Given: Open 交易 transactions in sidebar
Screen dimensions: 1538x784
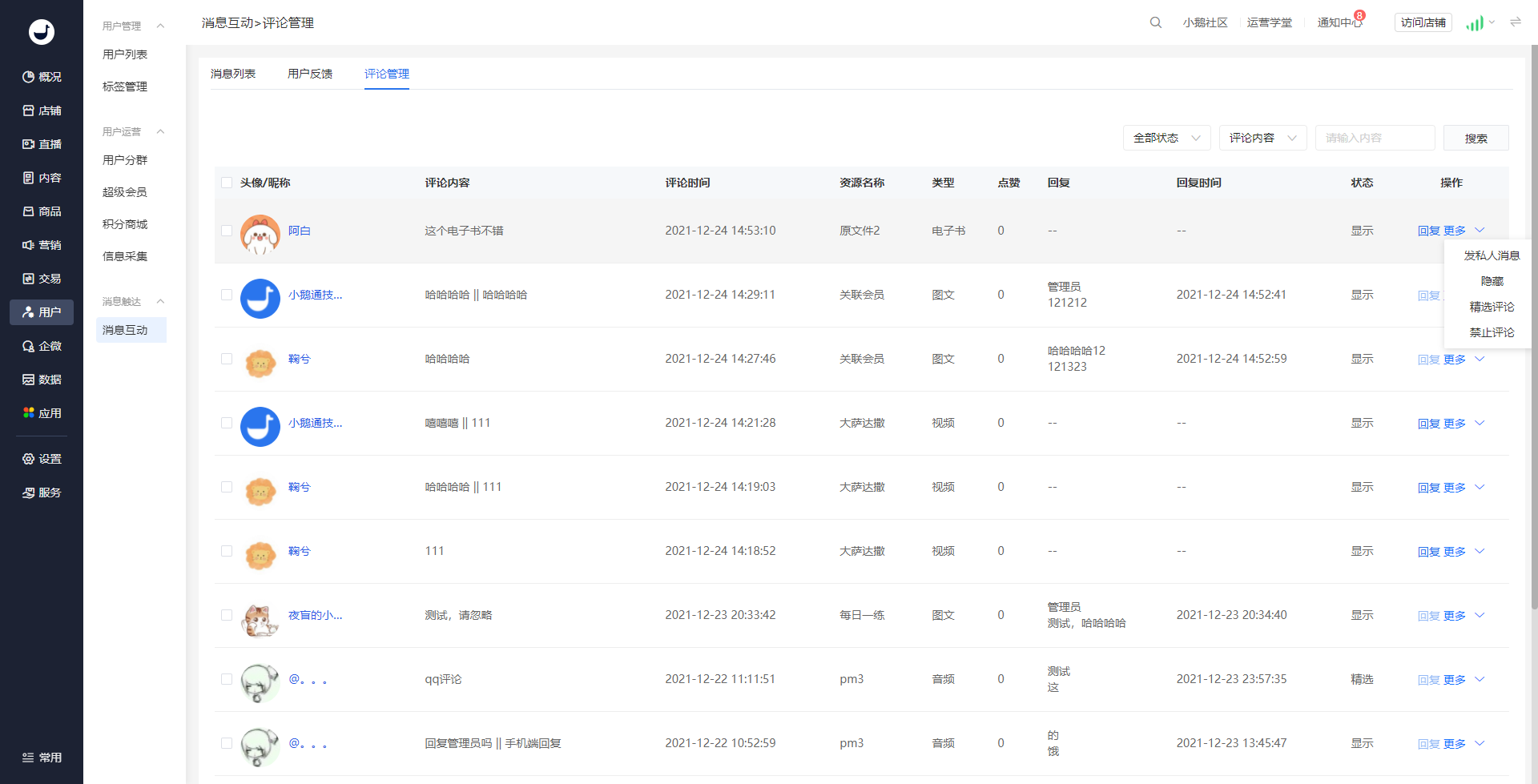Looking at the screenshot, I should point(42,279).
